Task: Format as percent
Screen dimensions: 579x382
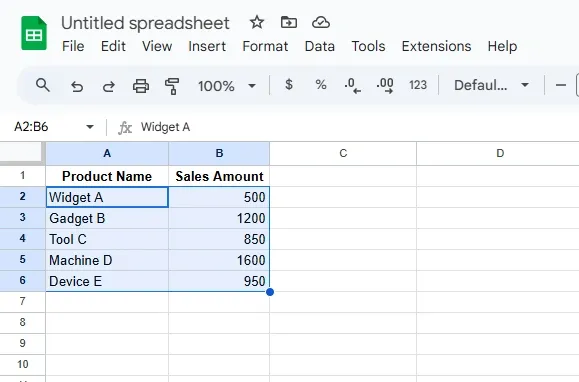Action: [321, 85]
